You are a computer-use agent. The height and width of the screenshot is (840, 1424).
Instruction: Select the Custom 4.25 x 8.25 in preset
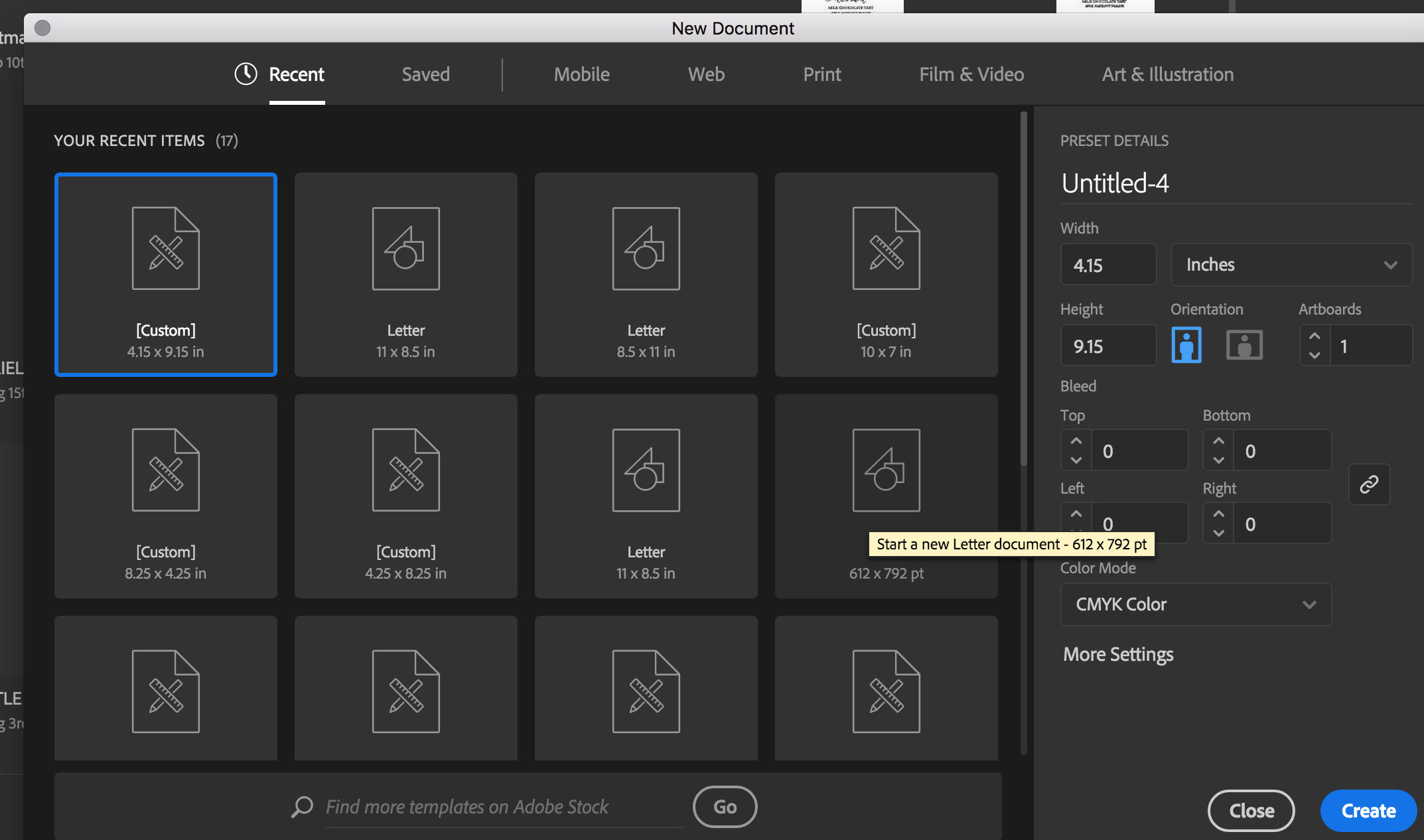click(x=405, y=496)
